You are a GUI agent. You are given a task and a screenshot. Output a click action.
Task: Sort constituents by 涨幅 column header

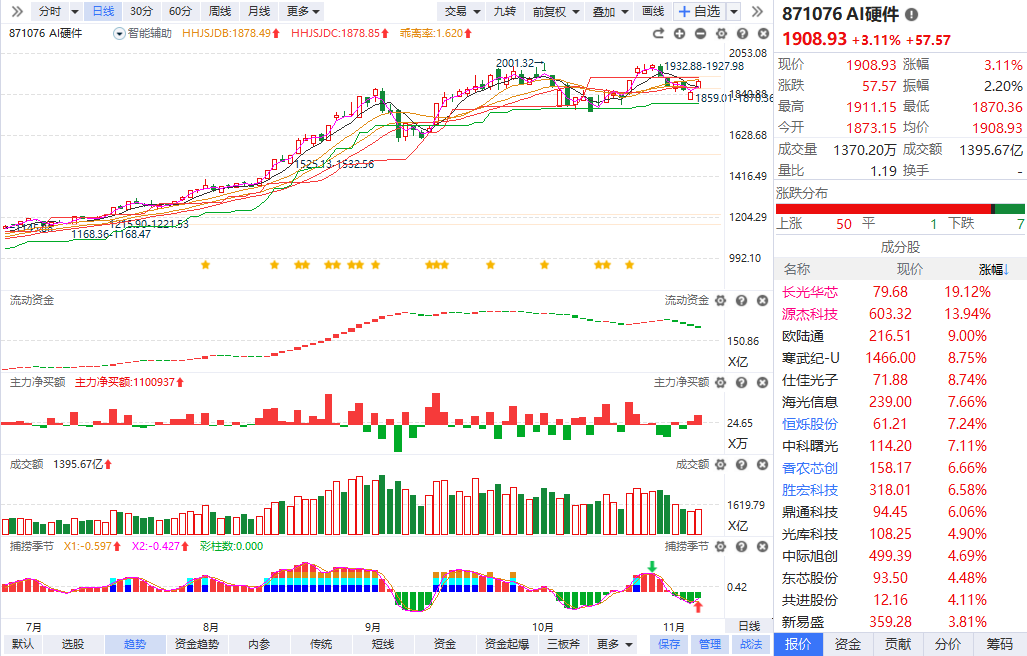click(x=993, y=269)
